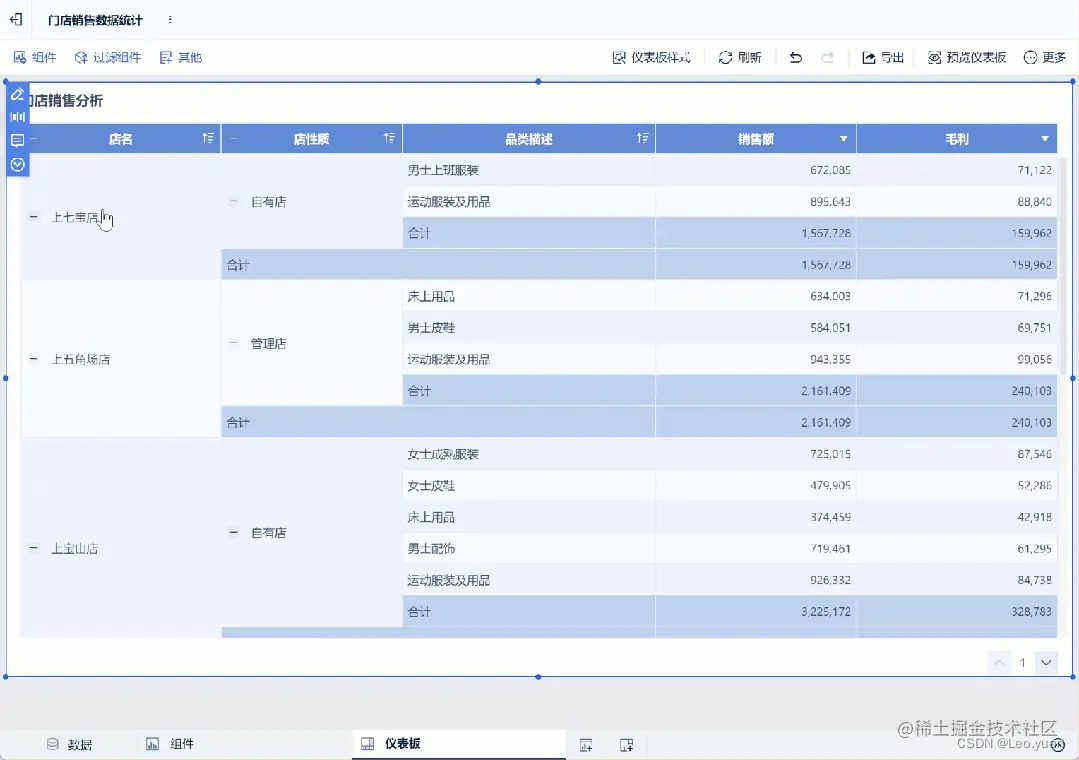Screen dimensions: 1079x760
Task: Select the pencil edit tool on left sidebar
Action: pyautogui.click(x=17, y=94)
